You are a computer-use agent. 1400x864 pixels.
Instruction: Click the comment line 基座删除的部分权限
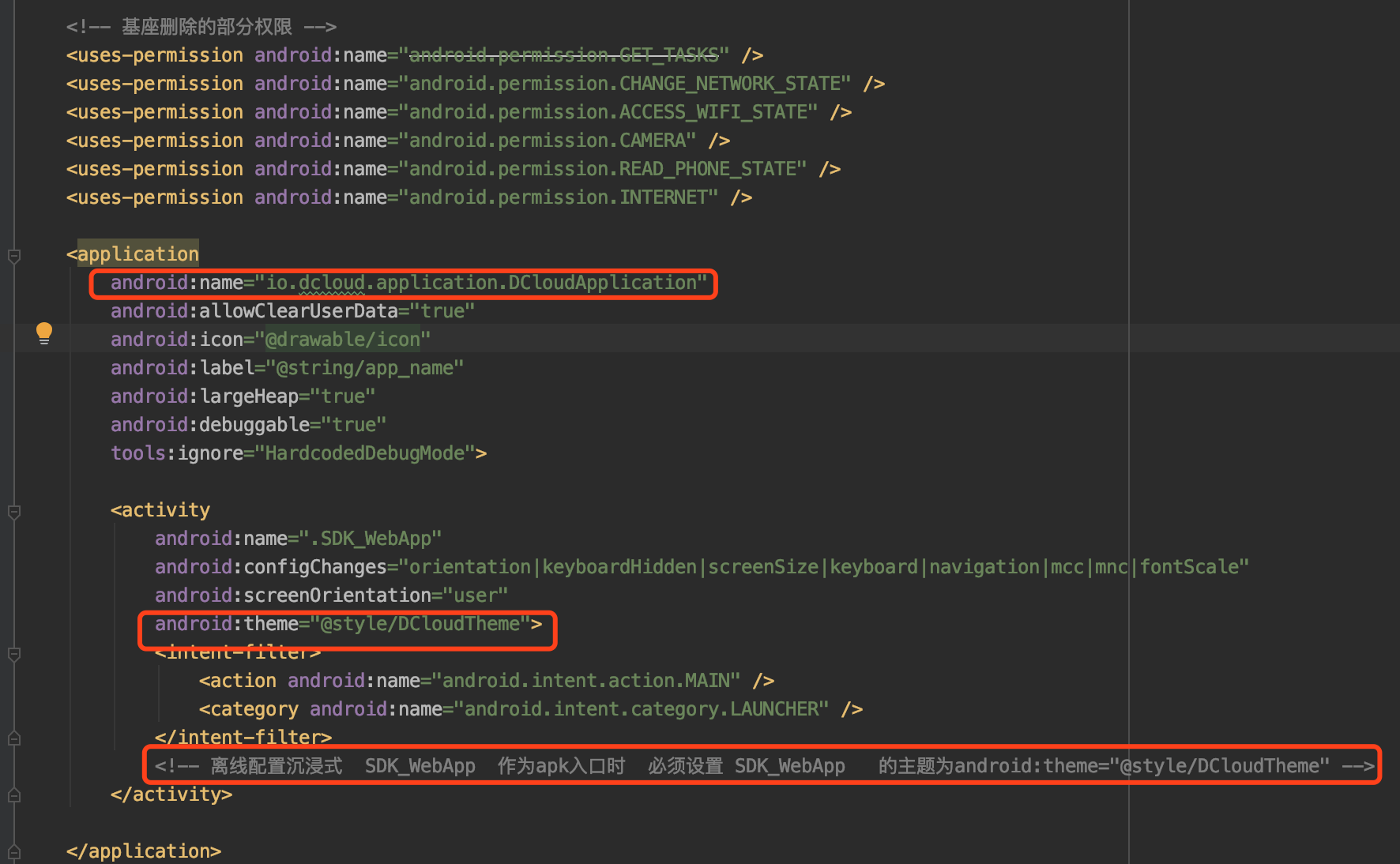(201, 27)
